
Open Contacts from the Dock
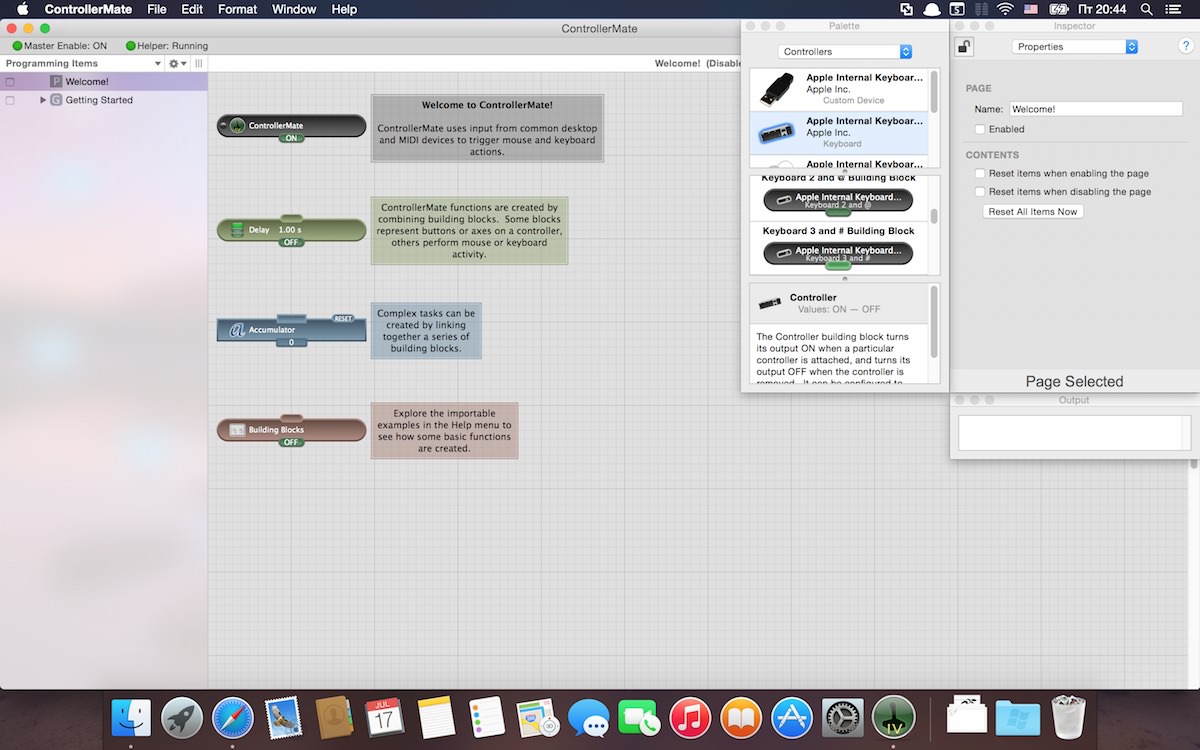pos(335,717)
